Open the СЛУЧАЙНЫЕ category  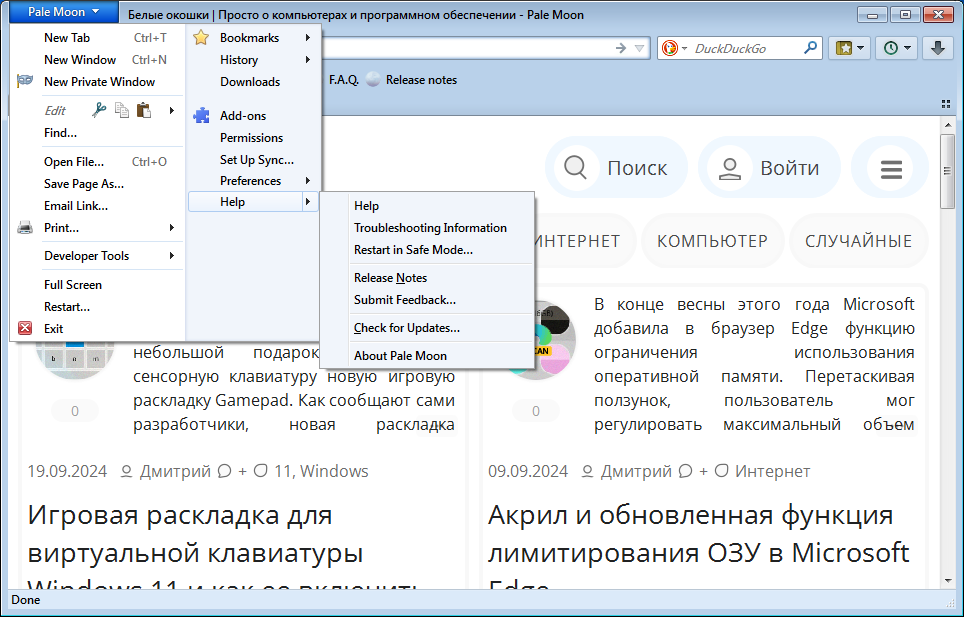click(858, 241)
